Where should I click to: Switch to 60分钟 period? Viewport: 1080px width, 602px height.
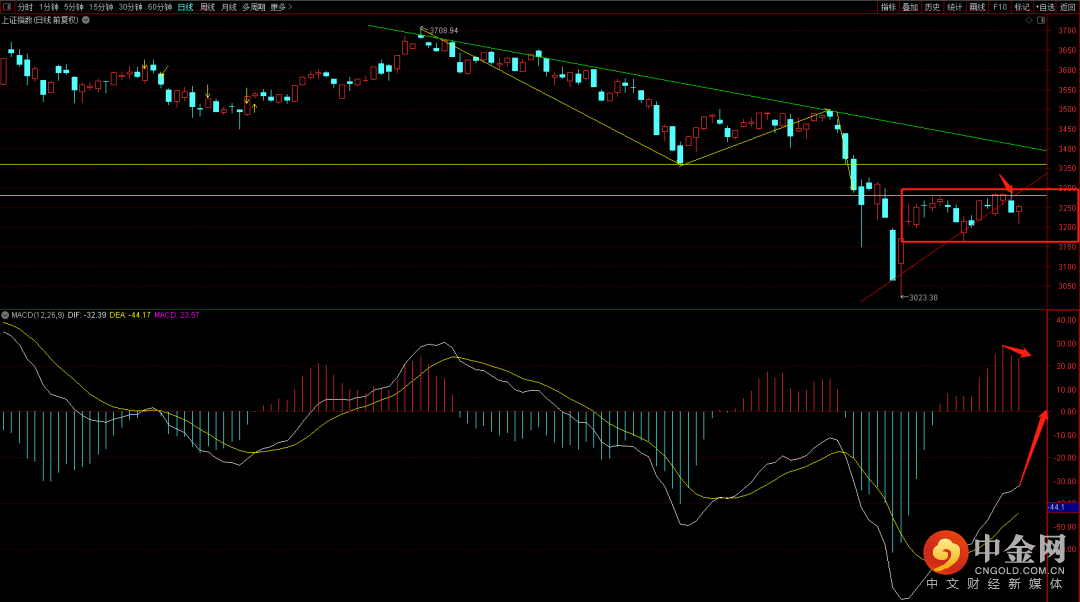[160, 7]
